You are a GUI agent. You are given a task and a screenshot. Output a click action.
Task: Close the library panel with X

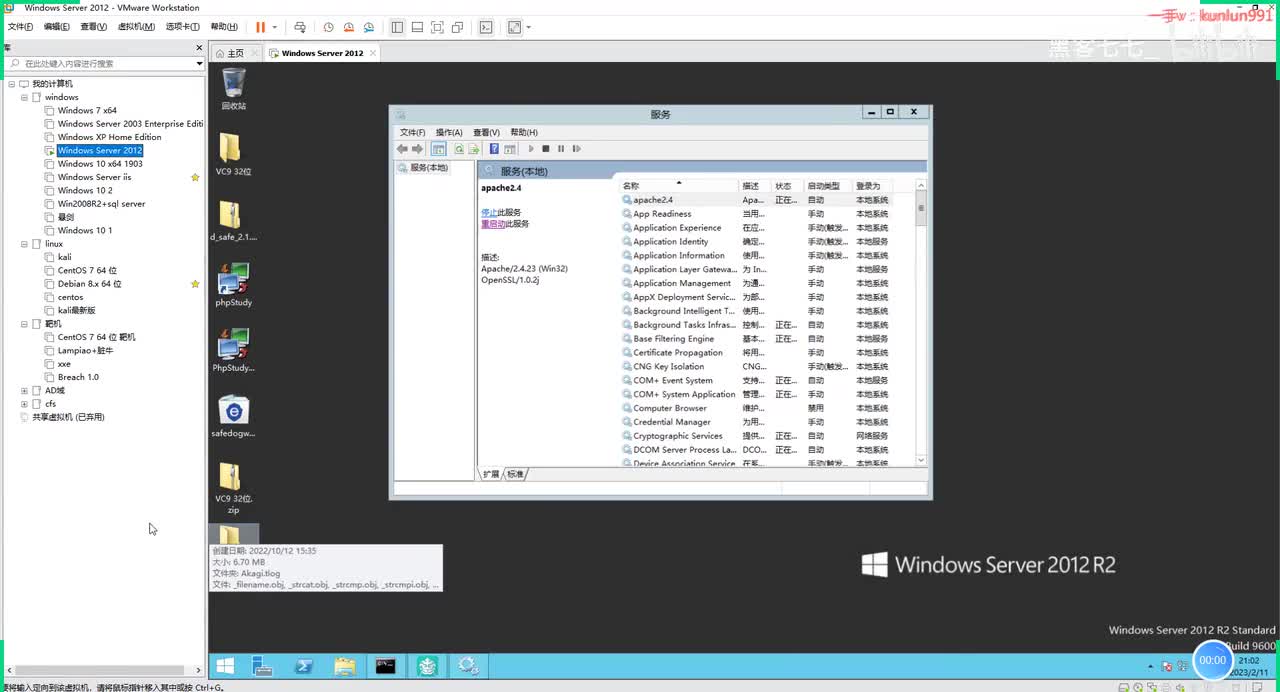[x=199, y=47]
